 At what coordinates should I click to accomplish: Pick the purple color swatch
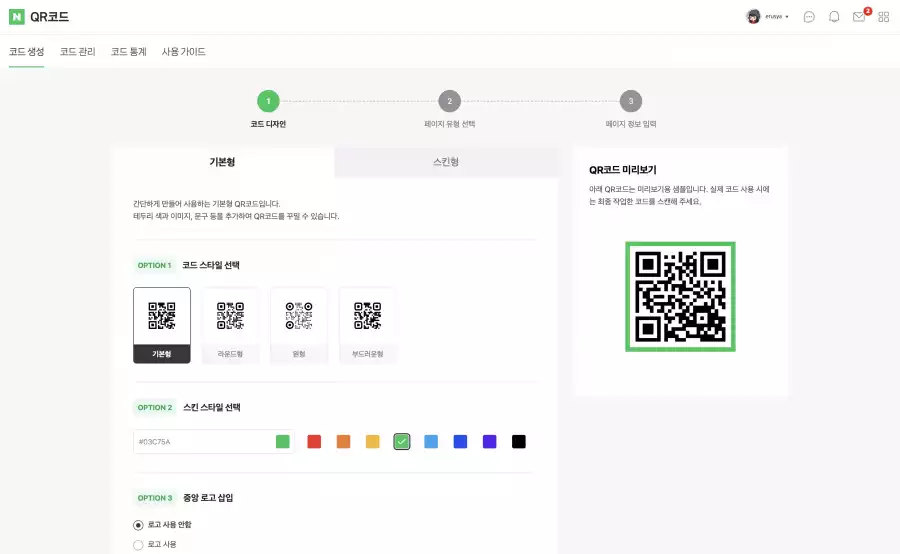pos(490,441)
